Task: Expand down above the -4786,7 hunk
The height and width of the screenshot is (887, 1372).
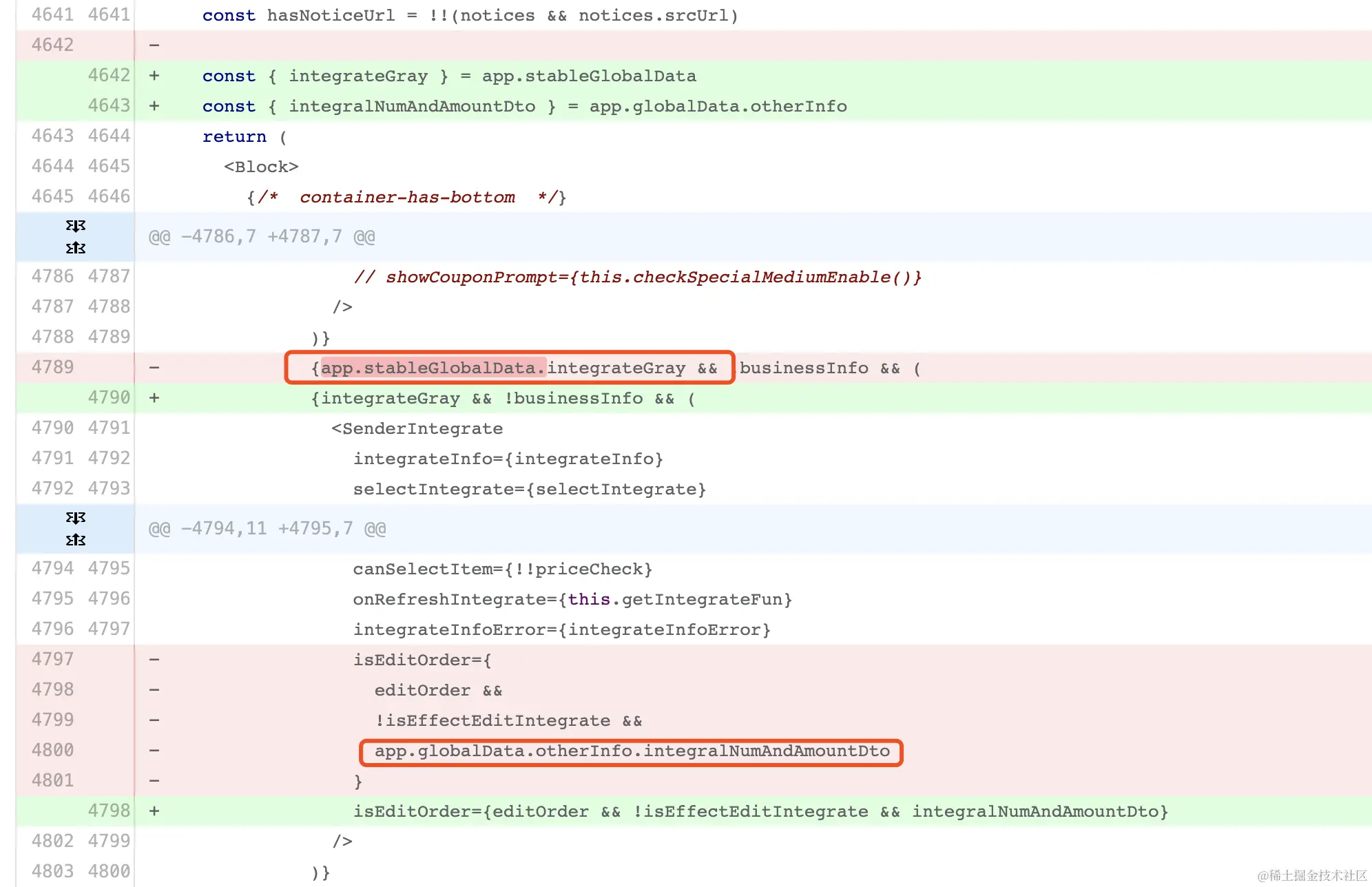Action: click(x=76, y=226)
